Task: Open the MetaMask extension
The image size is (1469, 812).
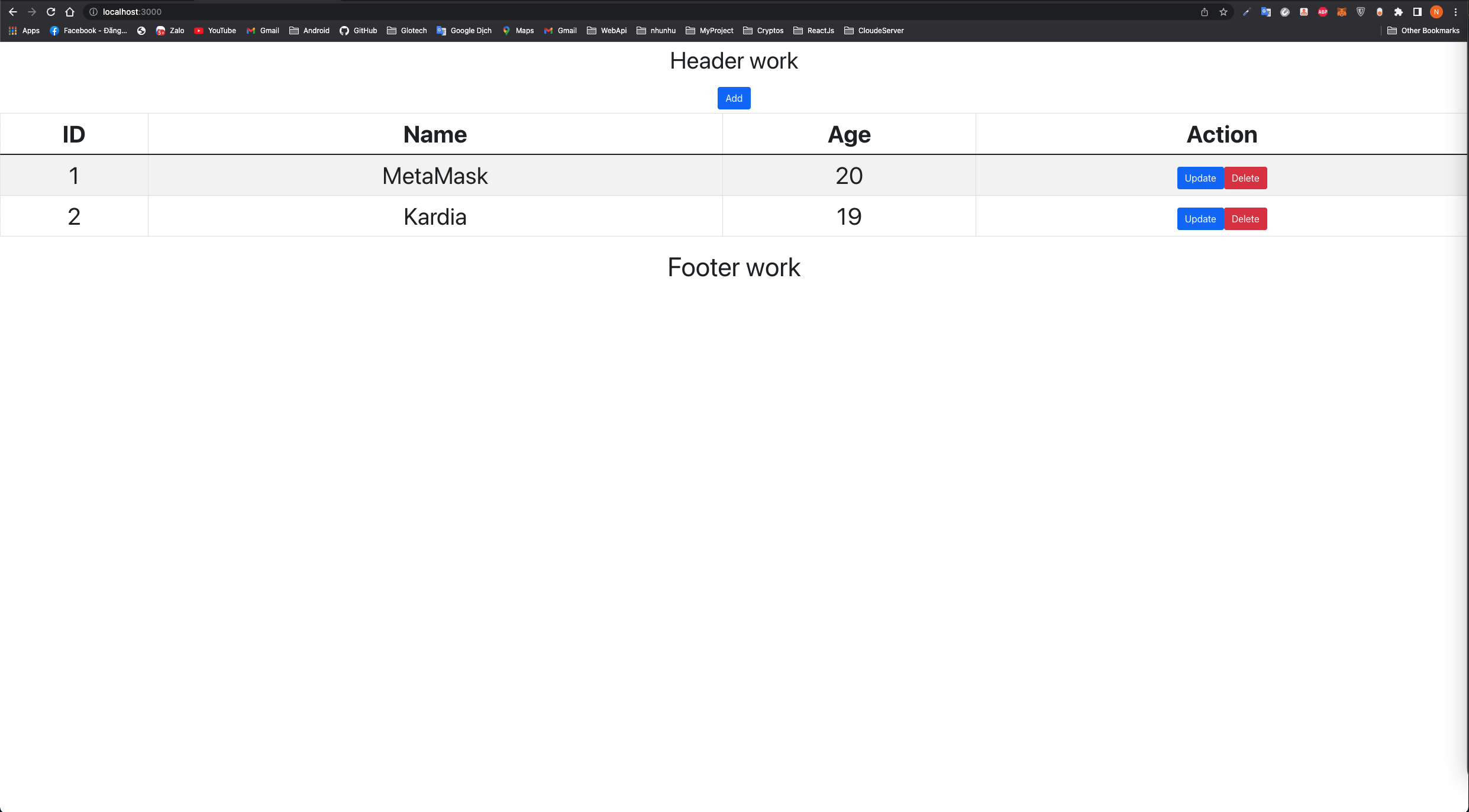Action: coord(1342,12)
